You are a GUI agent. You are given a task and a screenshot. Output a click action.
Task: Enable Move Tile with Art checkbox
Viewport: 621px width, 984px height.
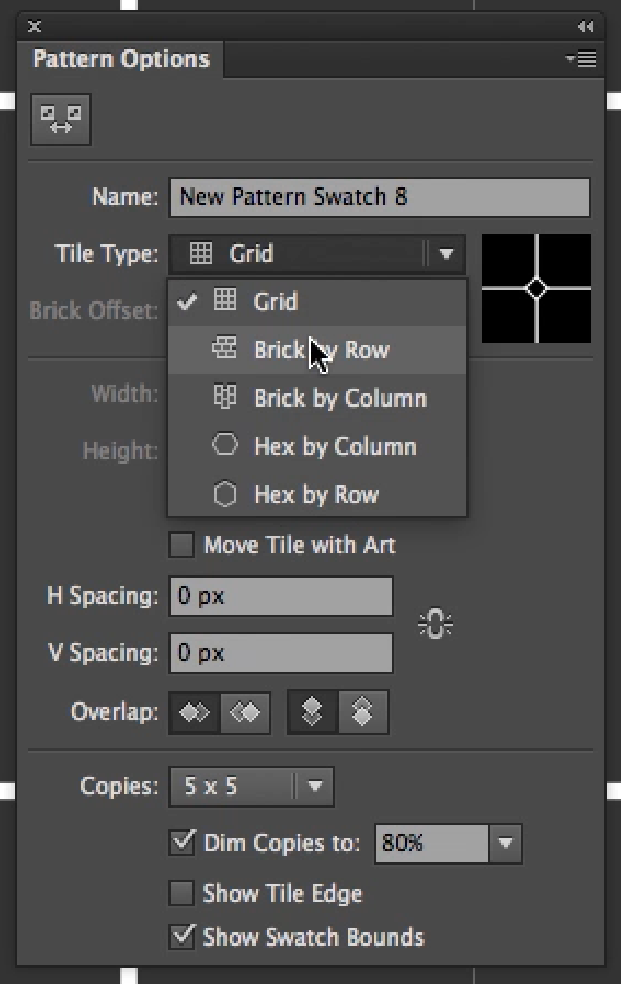pos(181,545)
